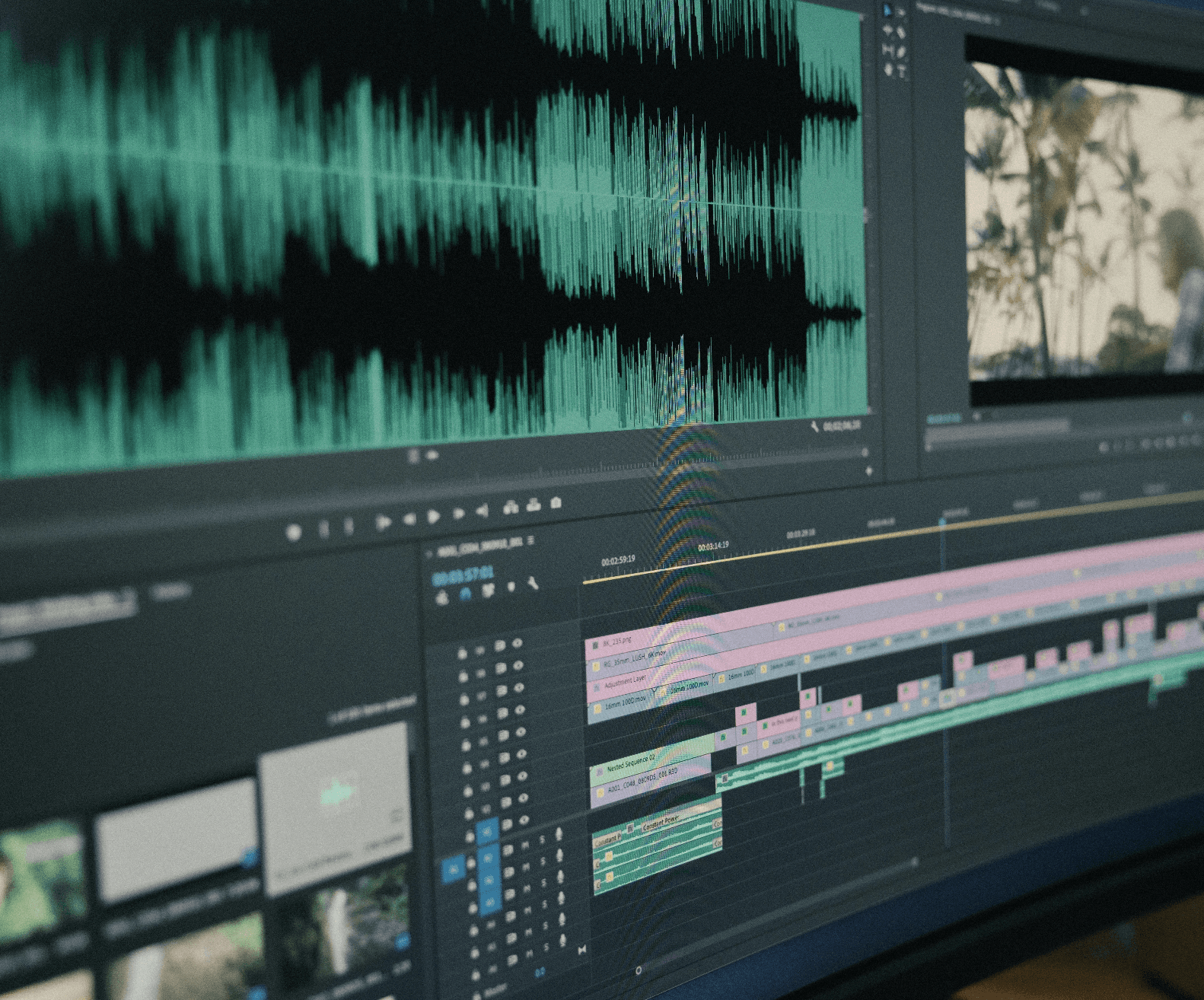Lock the topmost video track
Image resolution: width=1204 pixels, height=1000 pixels.
[x=462, y=654]
